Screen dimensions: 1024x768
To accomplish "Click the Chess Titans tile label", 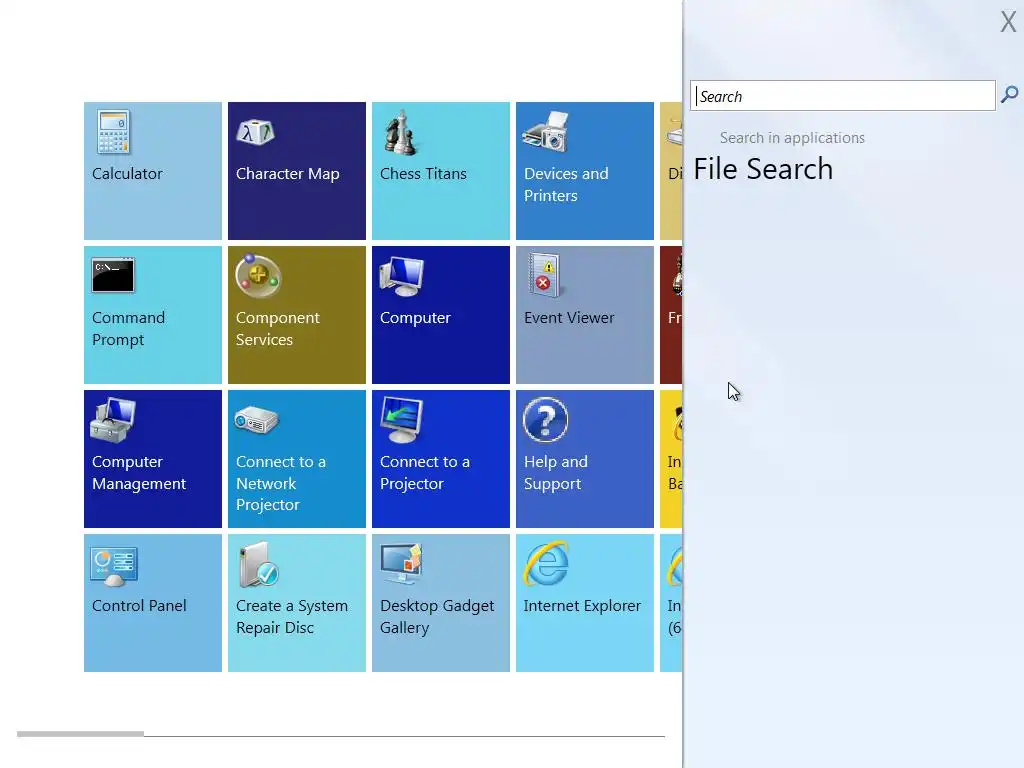I will [423, 174].
